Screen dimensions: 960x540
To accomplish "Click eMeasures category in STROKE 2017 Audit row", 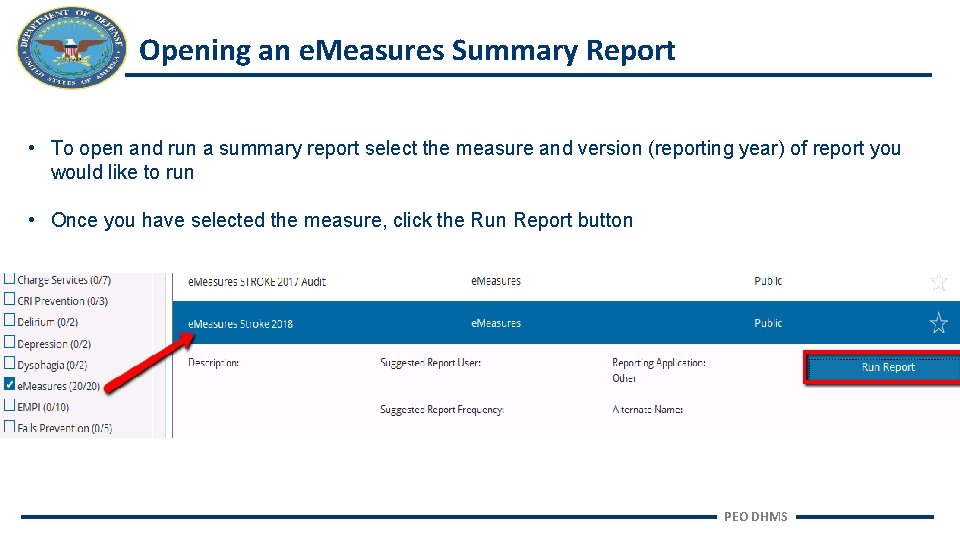I will 496,281.
